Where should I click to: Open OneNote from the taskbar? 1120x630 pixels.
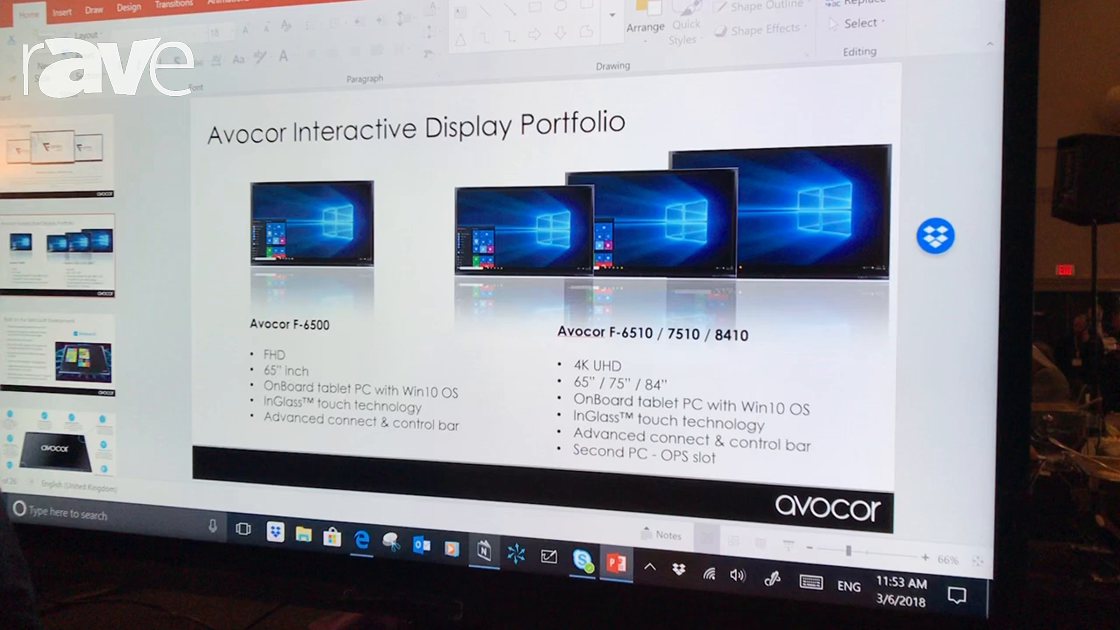click(484, 551)
